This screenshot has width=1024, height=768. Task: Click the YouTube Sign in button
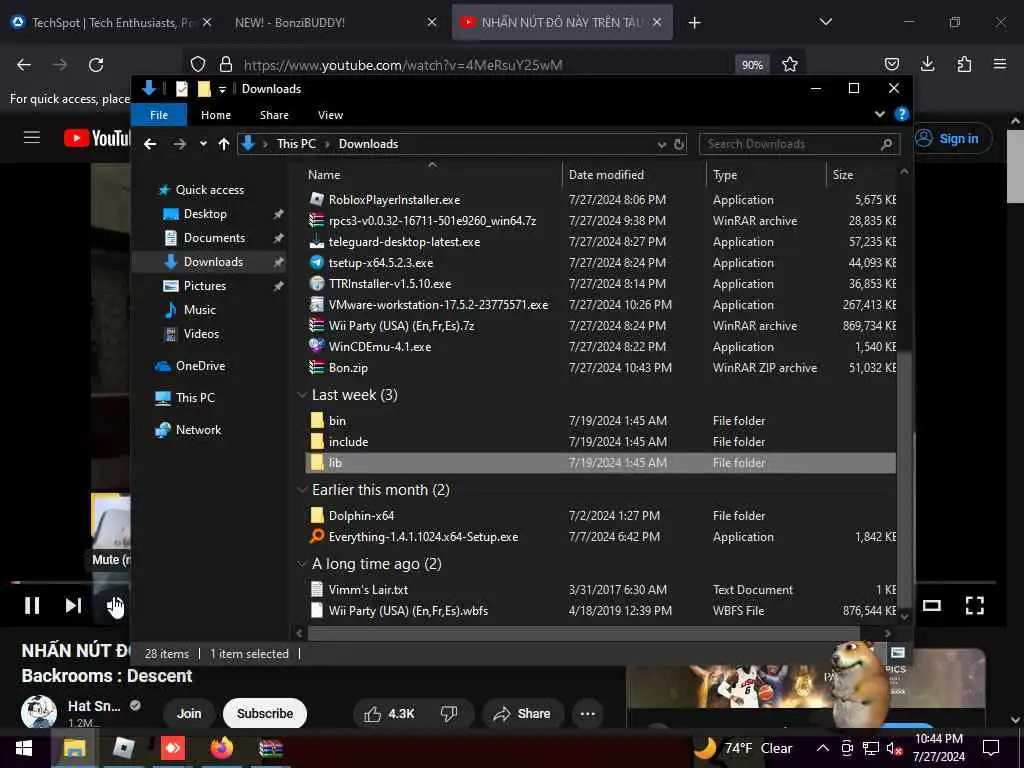point(952,138)
